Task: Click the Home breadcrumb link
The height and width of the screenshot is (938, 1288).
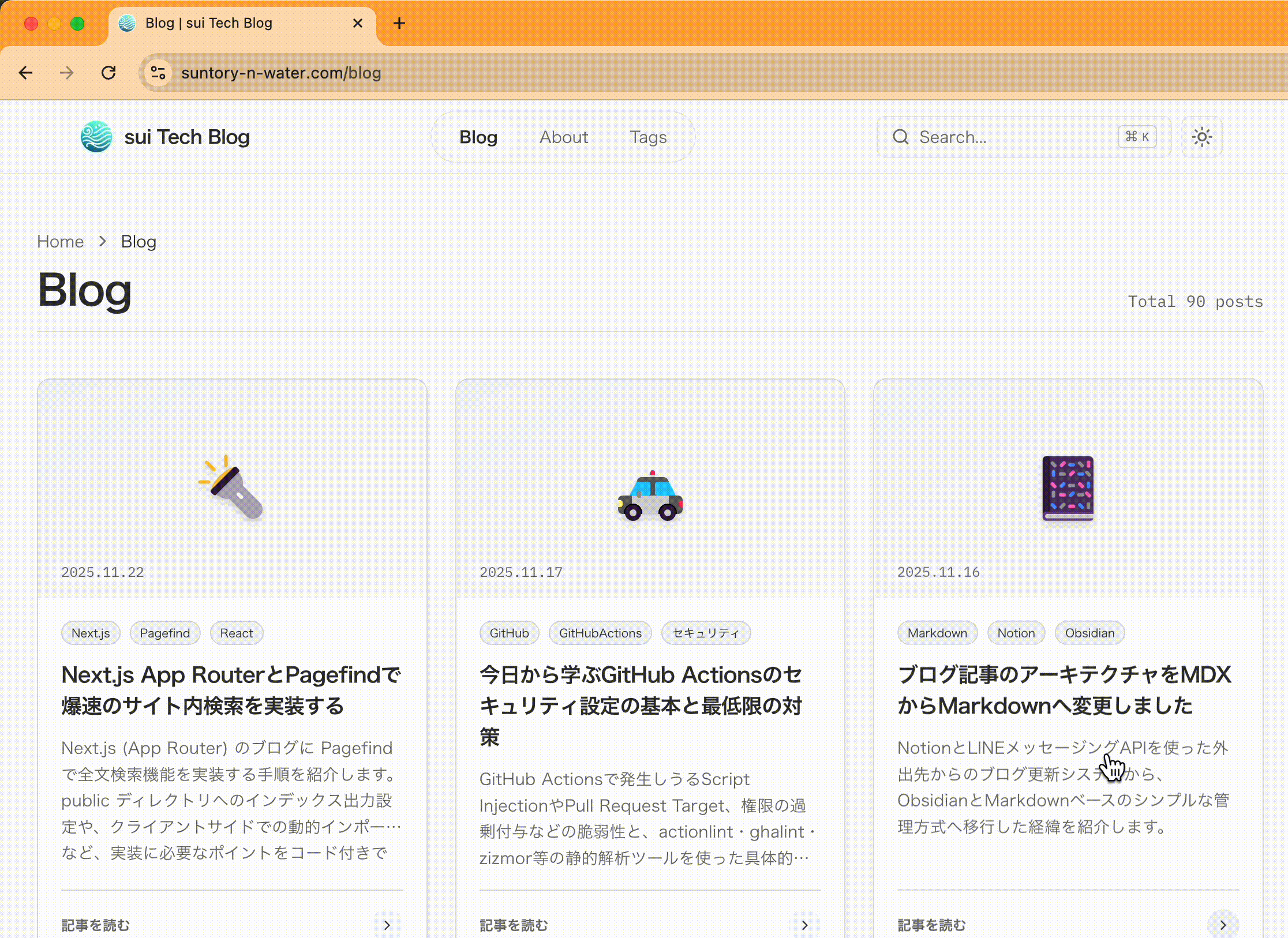Action: tap(60, 242)
